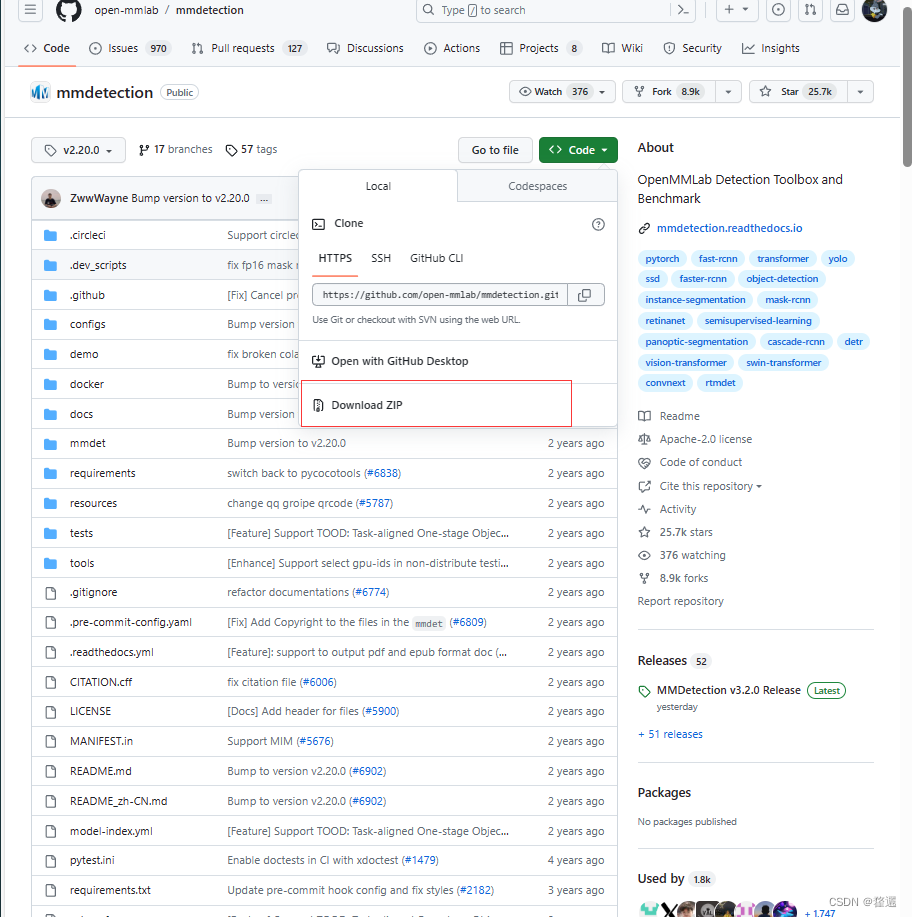912x917 pixels.
Task: Open MMDetection v3.2.0 Release
Action: [x=728, y=690]
